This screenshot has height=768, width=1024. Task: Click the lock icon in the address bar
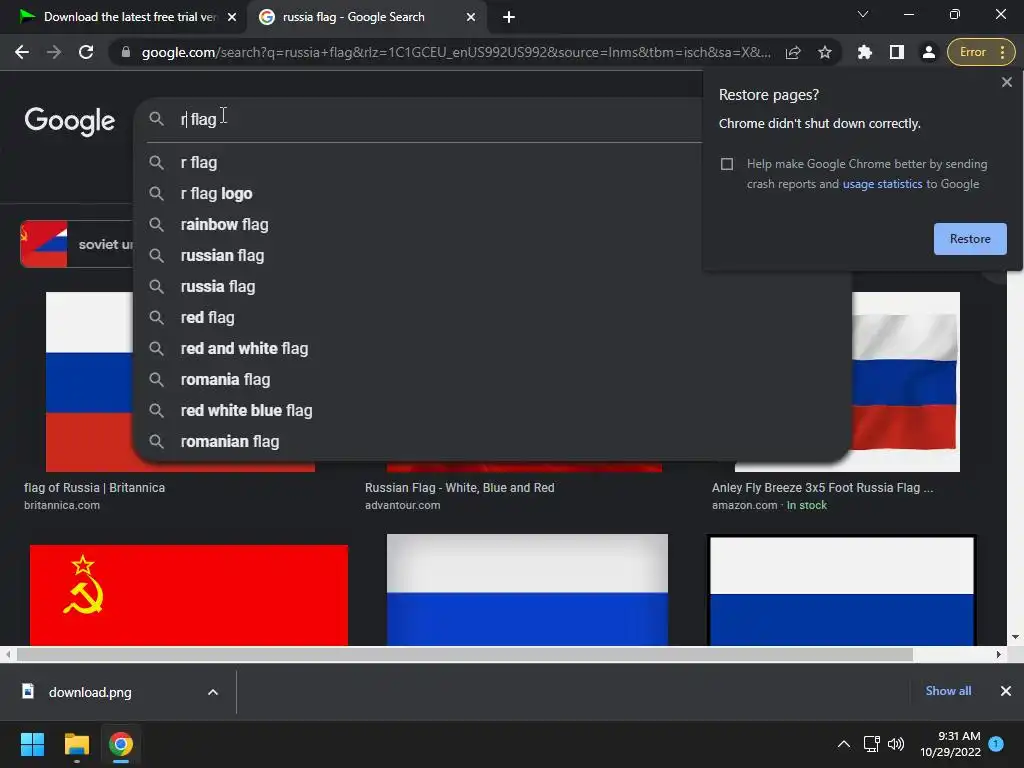click(x=126, y=52)
